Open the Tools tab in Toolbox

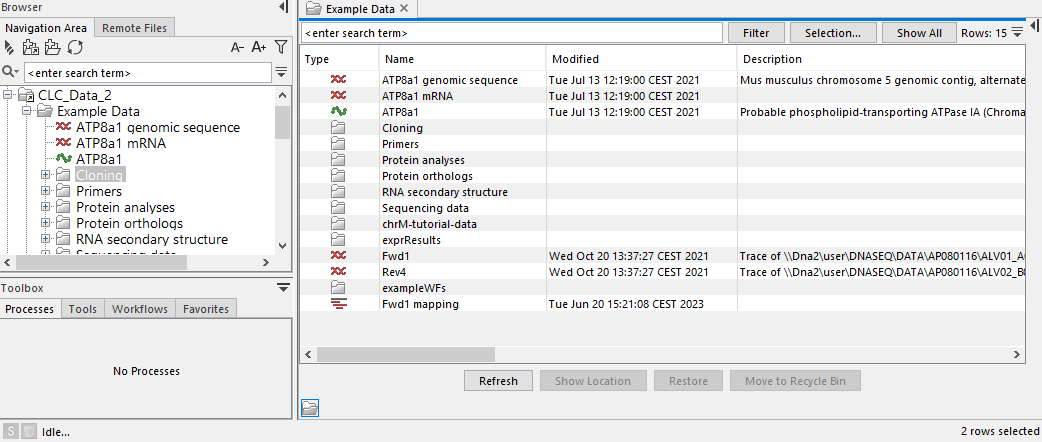(x=82, y=309)
